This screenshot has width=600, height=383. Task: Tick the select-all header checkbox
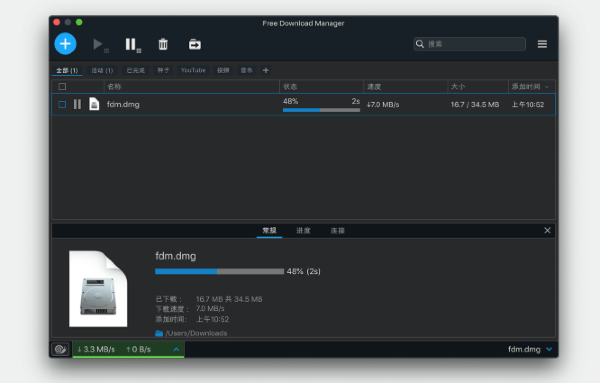(62, 86)
